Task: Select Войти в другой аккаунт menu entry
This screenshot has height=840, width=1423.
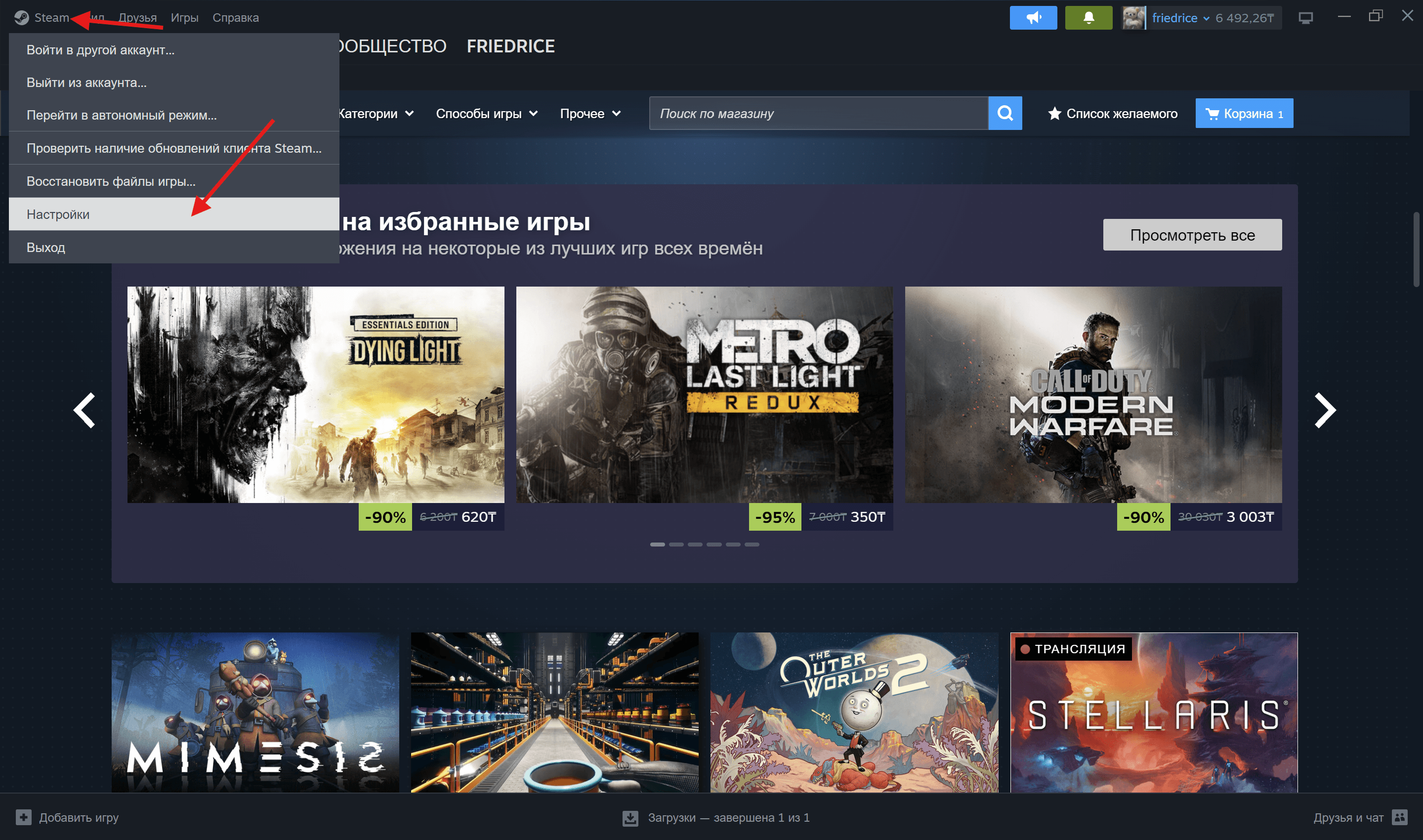Action: 174,50
